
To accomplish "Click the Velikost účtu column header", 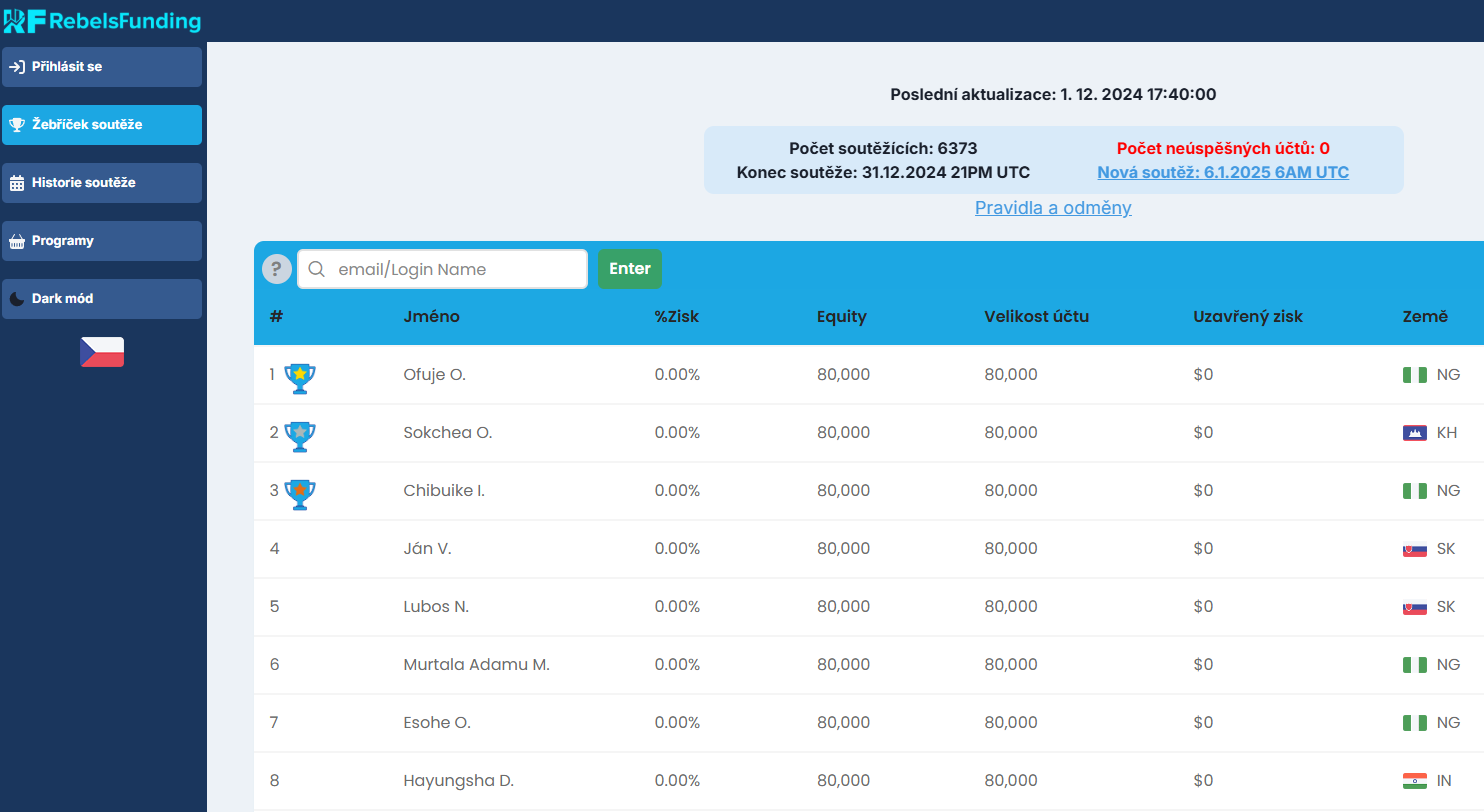I will (1037, 317).
